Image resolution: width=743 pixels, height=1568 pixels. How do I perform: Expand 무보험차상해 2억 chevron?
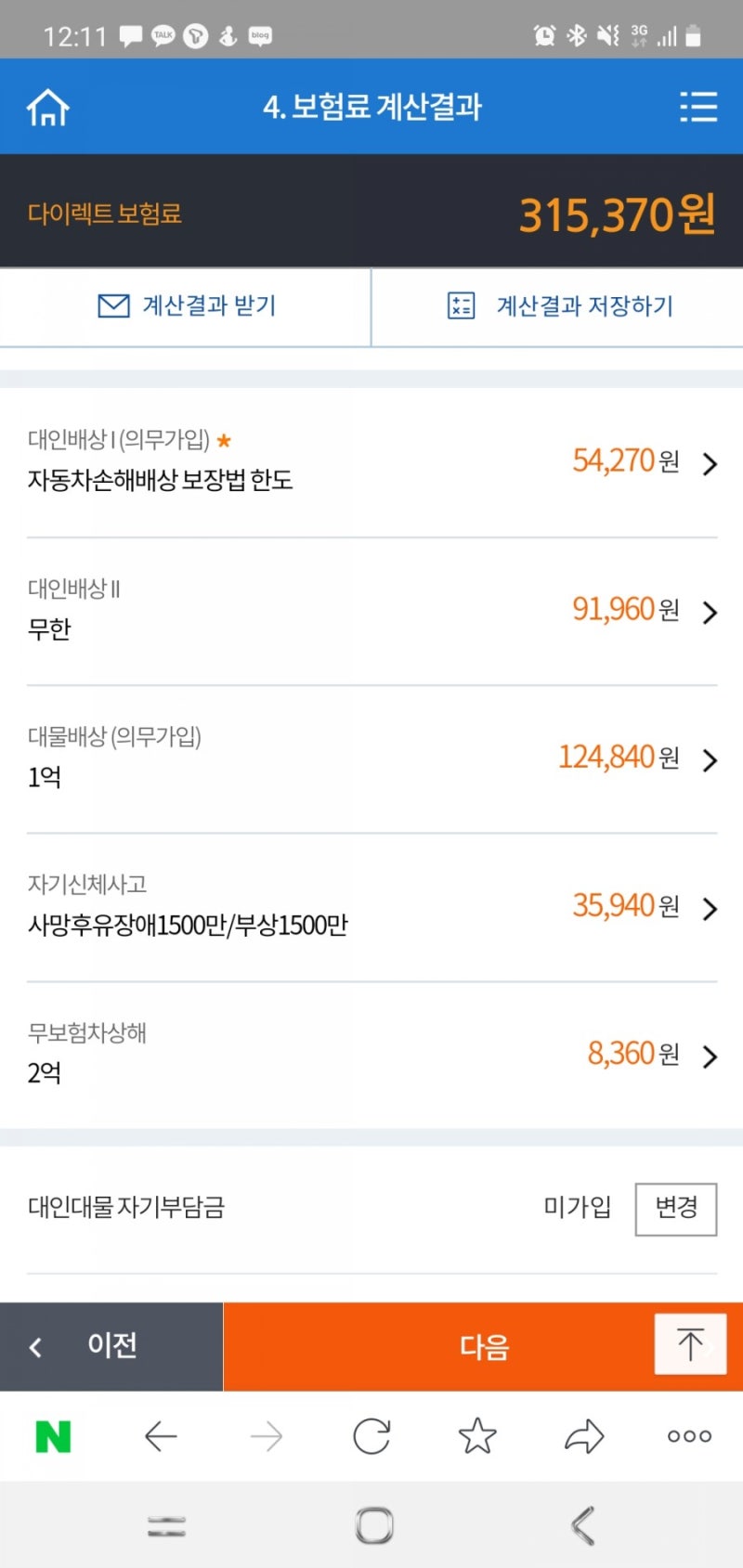710,1056
